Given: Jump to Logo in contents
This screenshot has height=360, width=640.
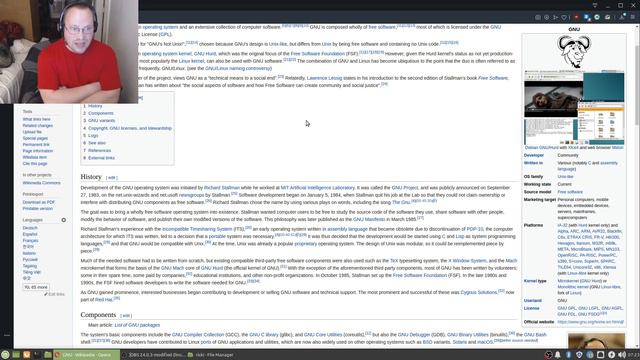Looking at the screenshot, I should [x=93, y=136].
